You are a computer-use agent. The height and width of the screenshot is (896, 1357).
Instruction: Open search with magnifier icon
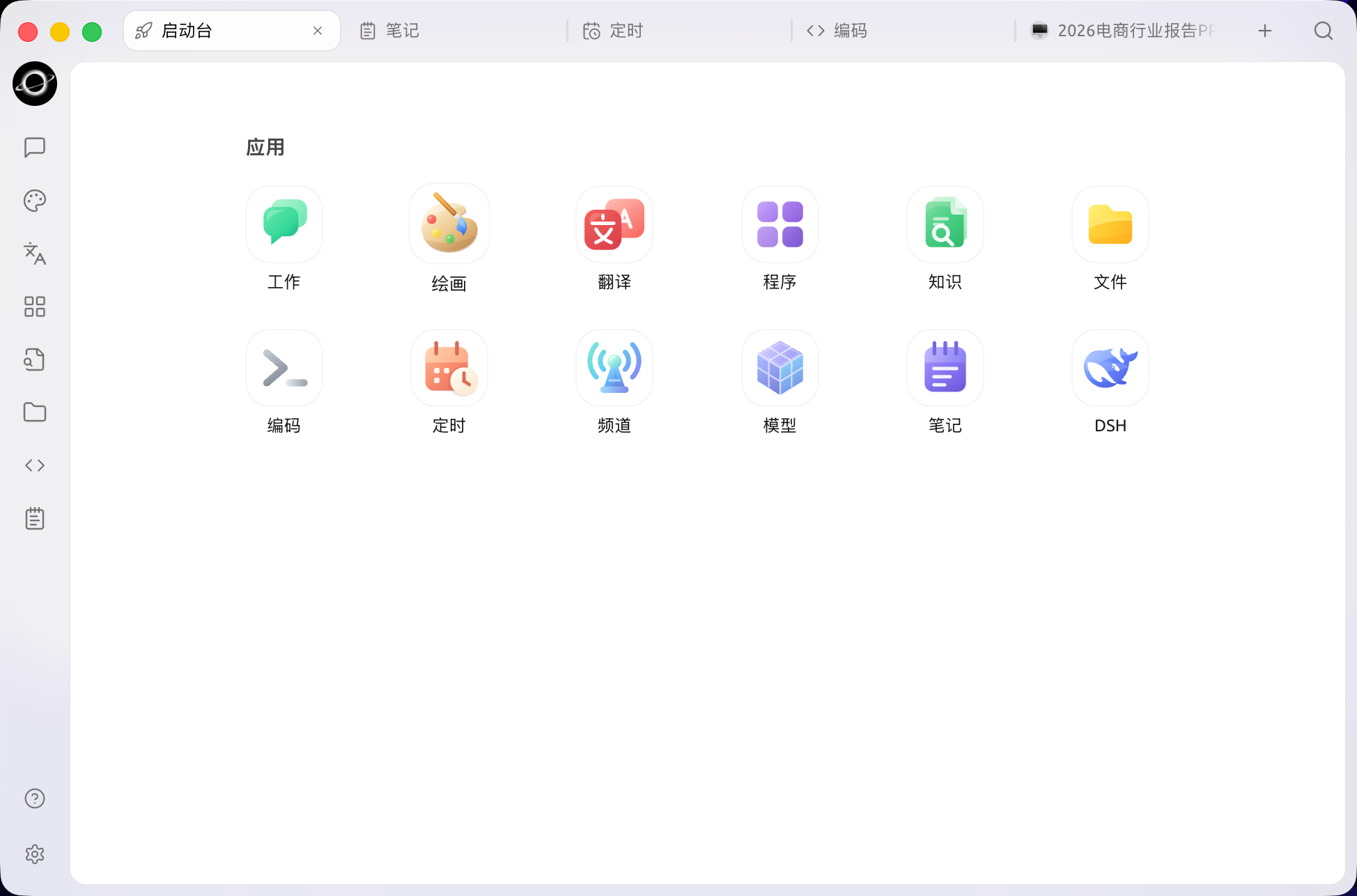pyautogui.click(x=1324, y=31)
